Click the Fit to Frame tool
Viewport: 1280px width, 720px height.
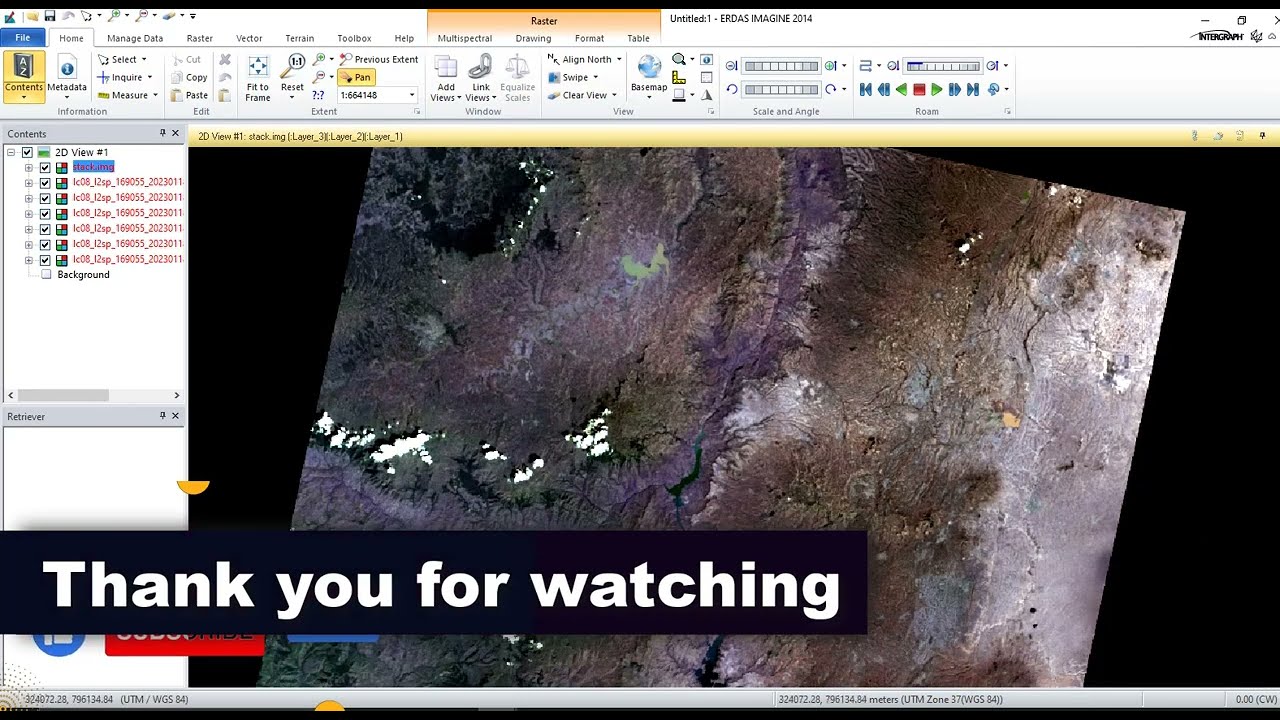[258, 77]
